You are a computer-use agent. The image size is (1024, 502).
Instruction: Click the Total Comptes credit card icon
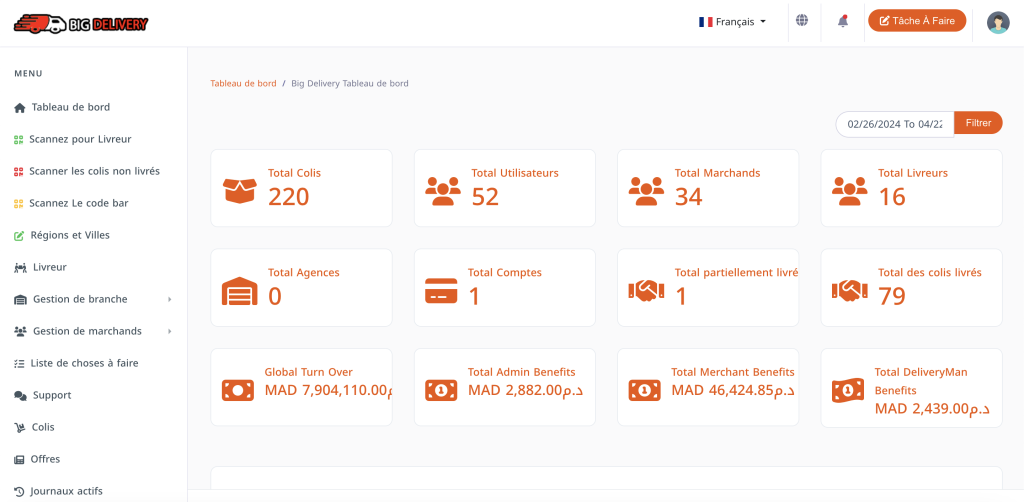(441, 290)
